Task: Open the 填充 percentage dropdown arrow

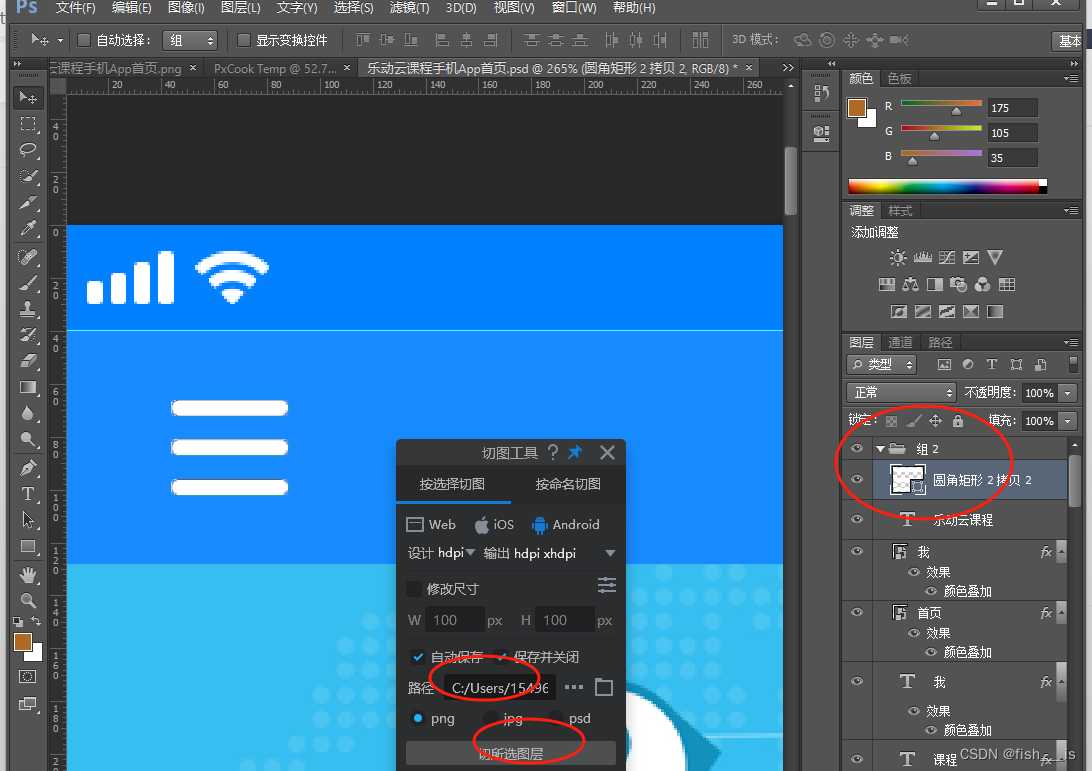Action: point(1068,421)
